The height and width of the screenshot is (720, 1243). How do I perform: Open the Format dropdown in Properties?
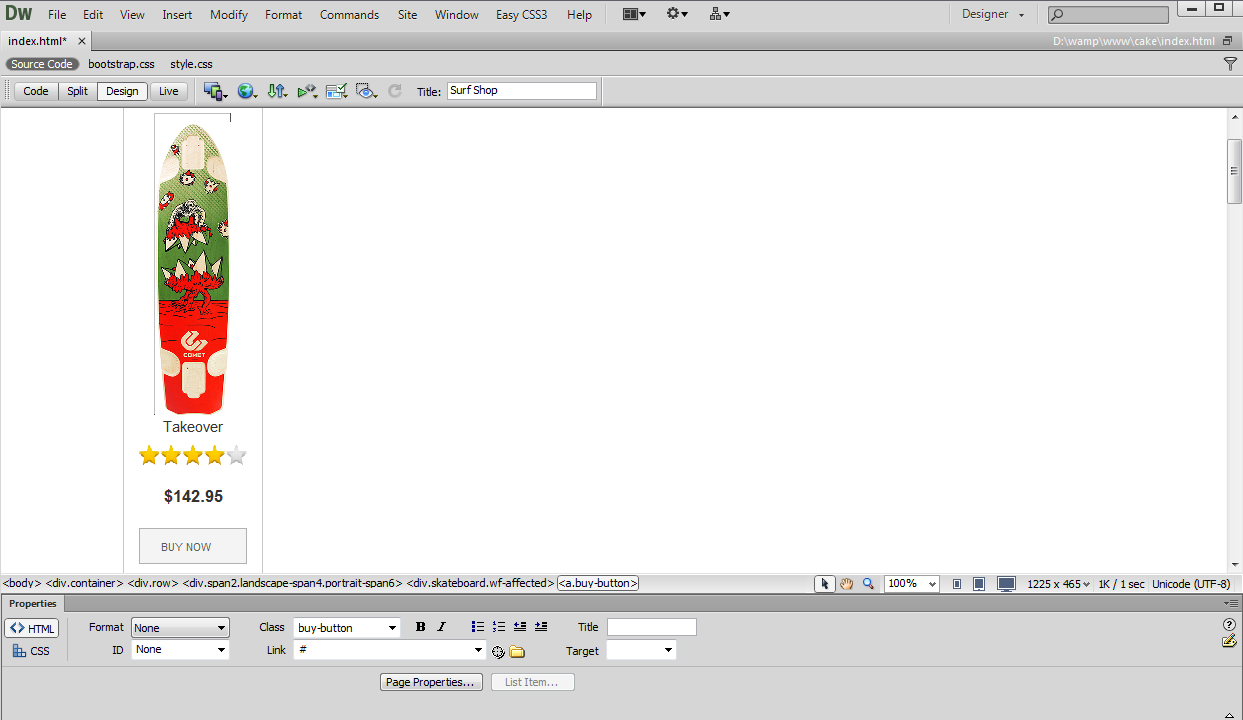tap(180, 628)
